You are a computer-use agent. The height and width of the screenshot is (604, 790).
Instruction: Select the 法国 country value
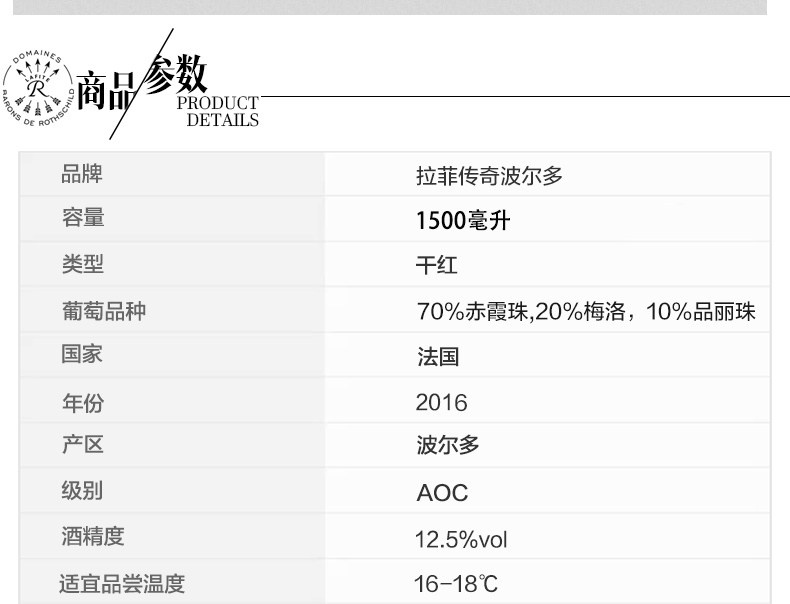point(438,357)
